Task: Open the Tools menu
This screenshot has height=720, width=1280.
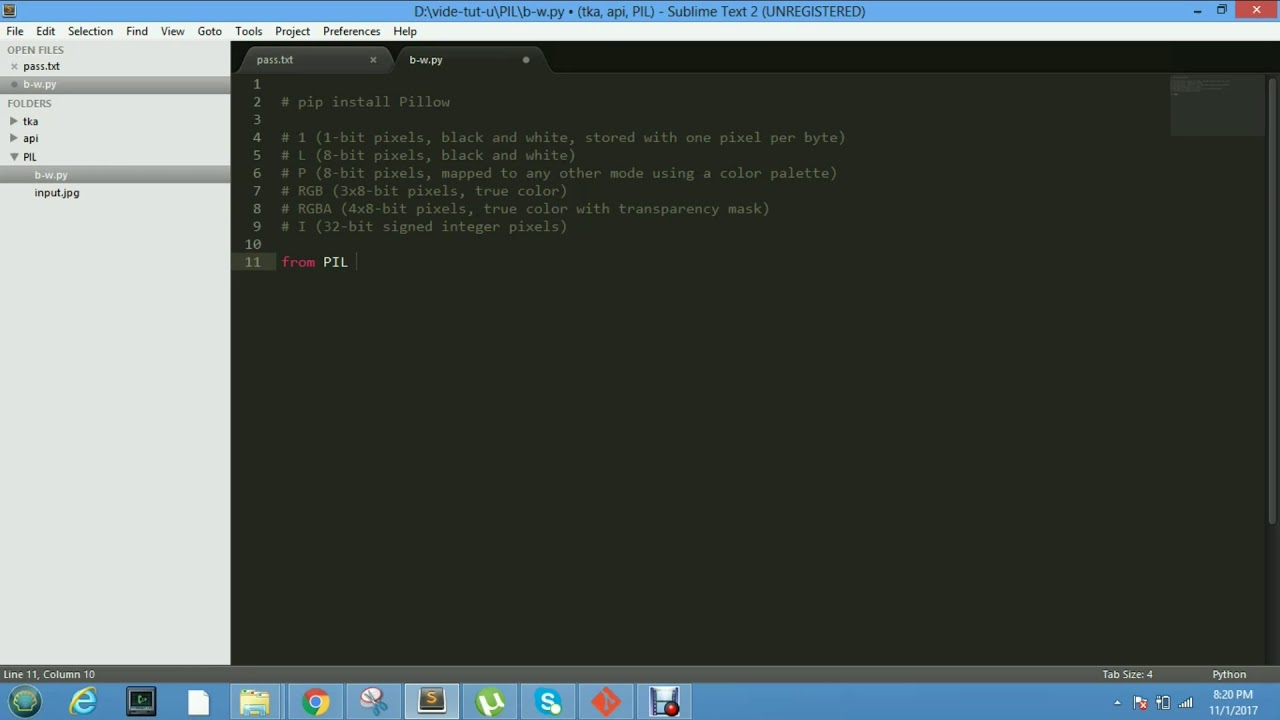Action: [x=249, y=31]
